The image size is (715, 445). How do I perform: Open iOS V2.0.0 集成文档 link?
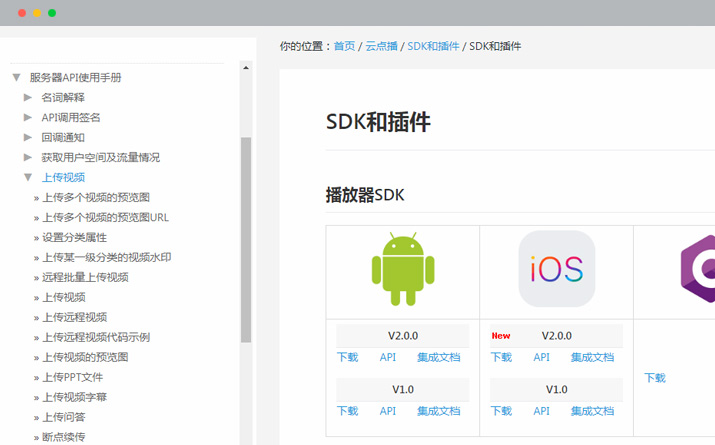point(592,357)
